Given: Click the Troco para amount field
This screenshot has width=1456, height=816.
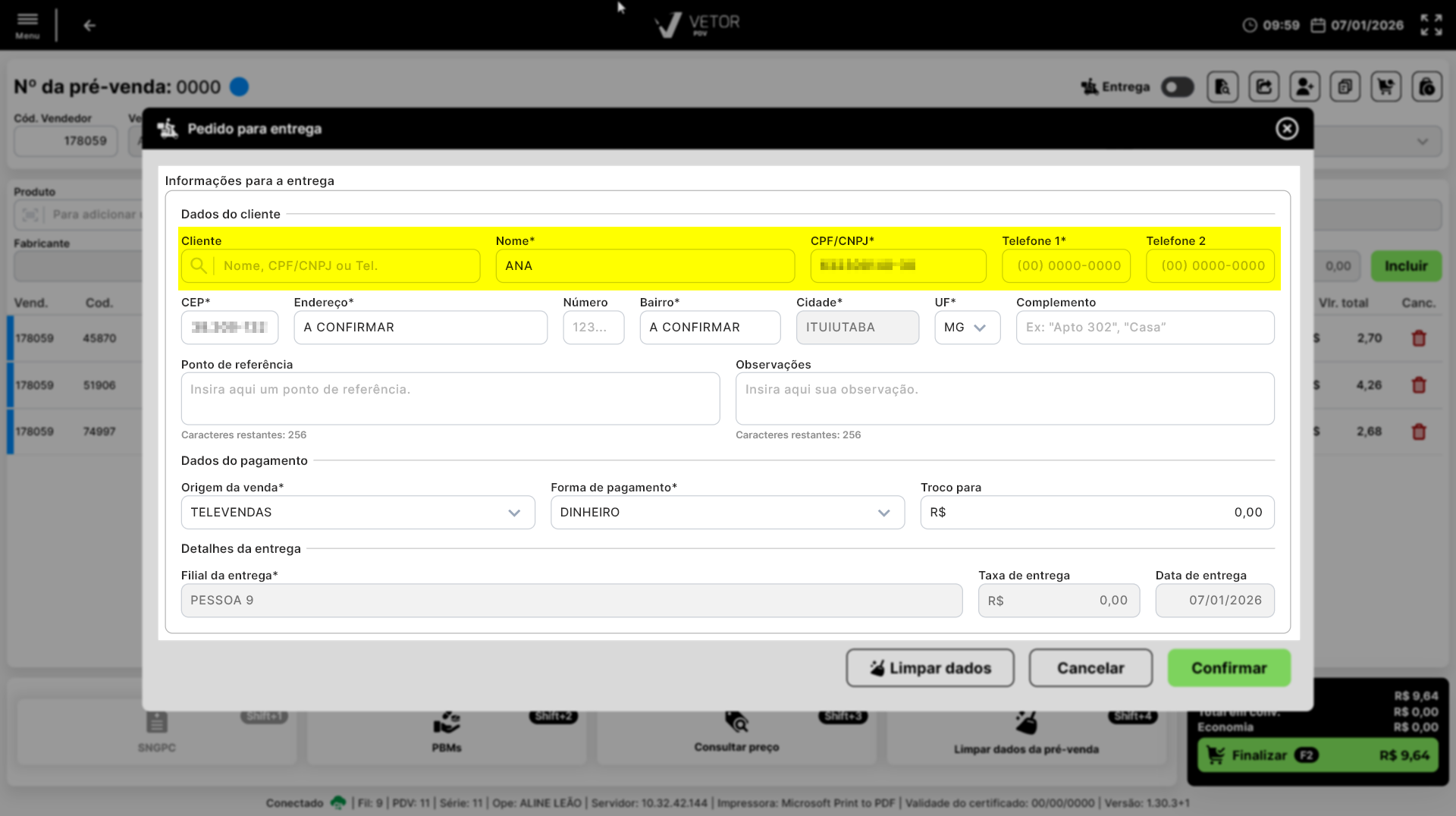Looking at the screenshot, I should (x=1097, y=513).
